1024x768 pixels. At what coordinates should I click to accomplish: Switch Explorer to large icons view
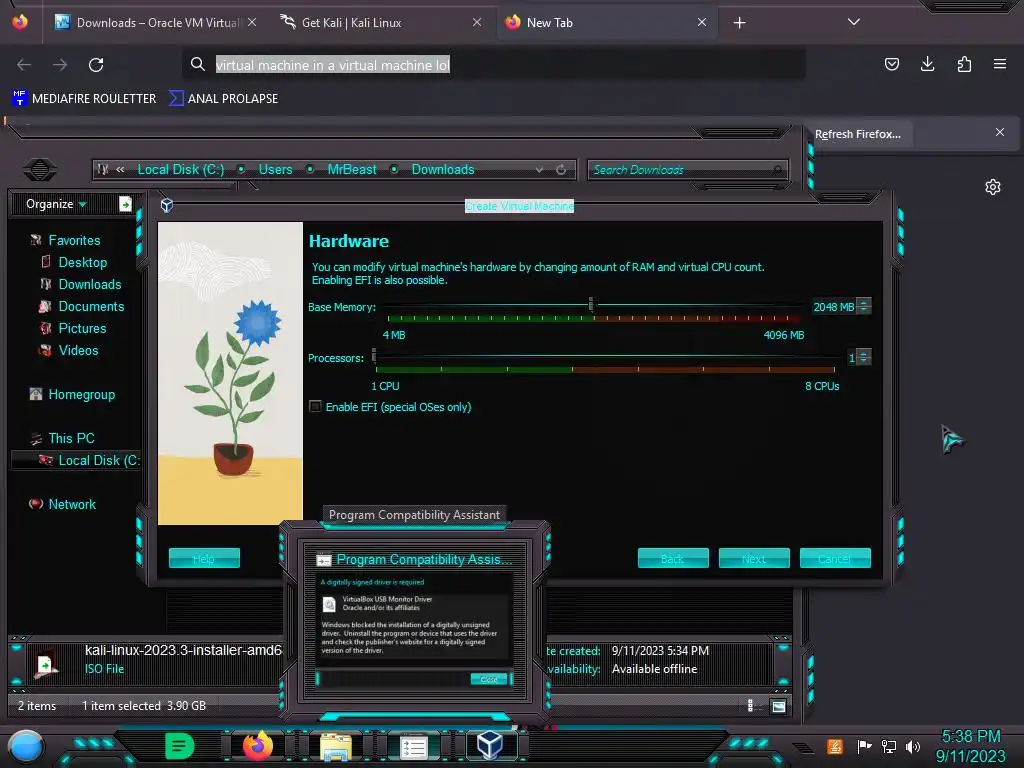point(778,706)
